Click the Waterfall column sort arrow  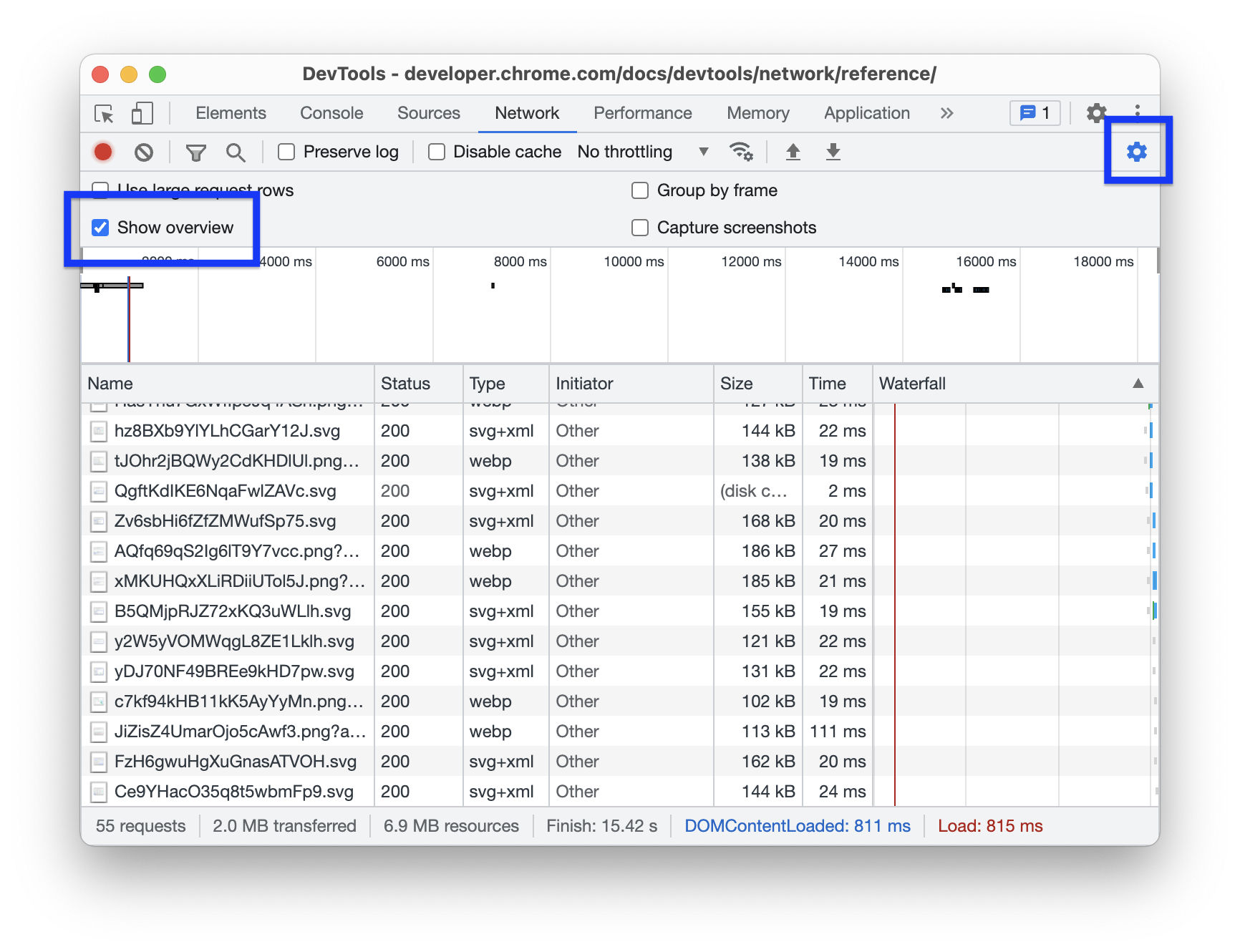pyautogui.click(x=1138, y=384)
